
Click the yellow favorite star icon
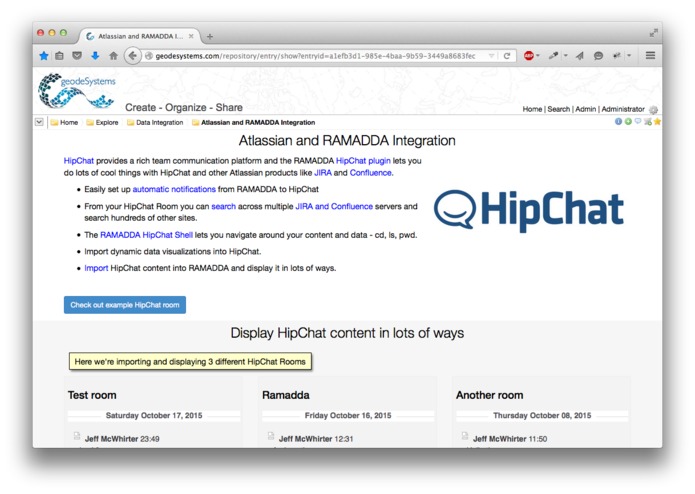657,121
